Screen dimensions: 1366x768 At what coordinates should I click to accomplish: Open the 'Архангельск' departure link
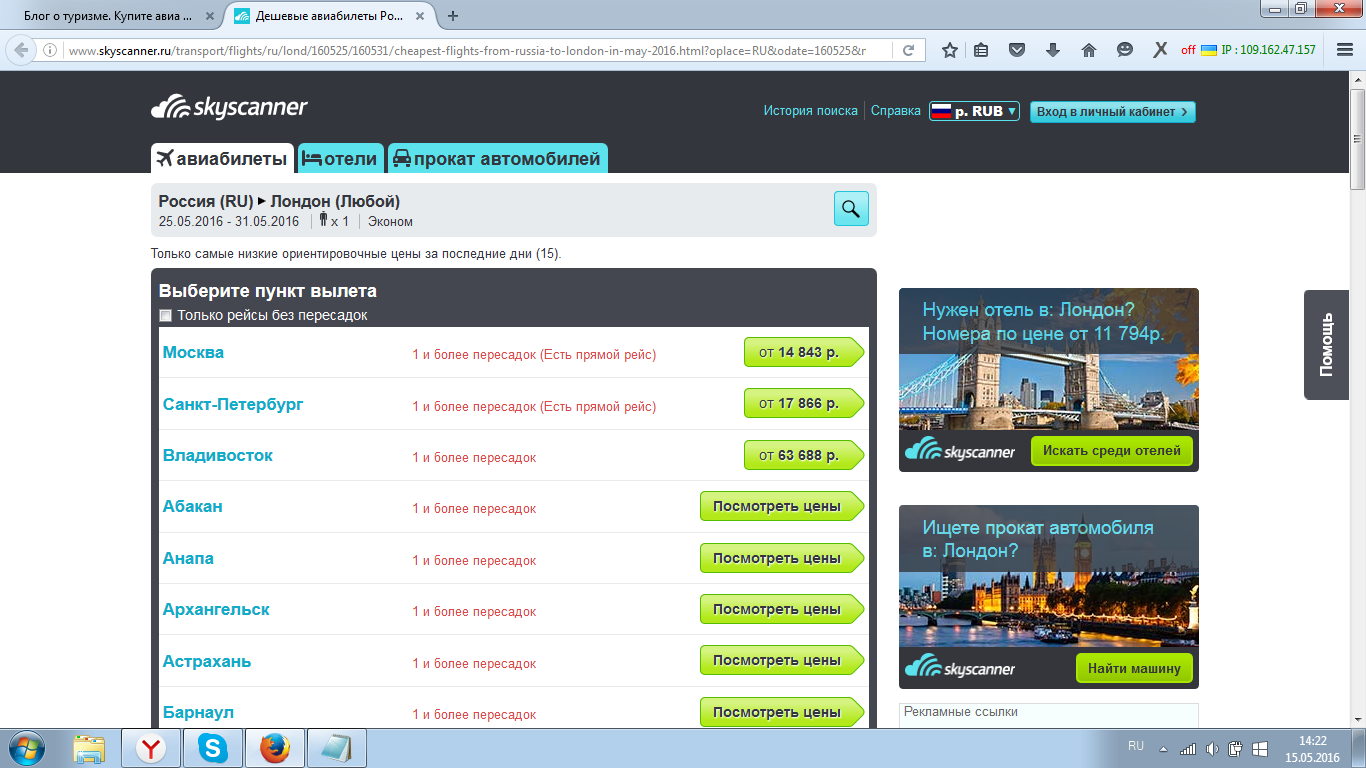tap(216, 609)
